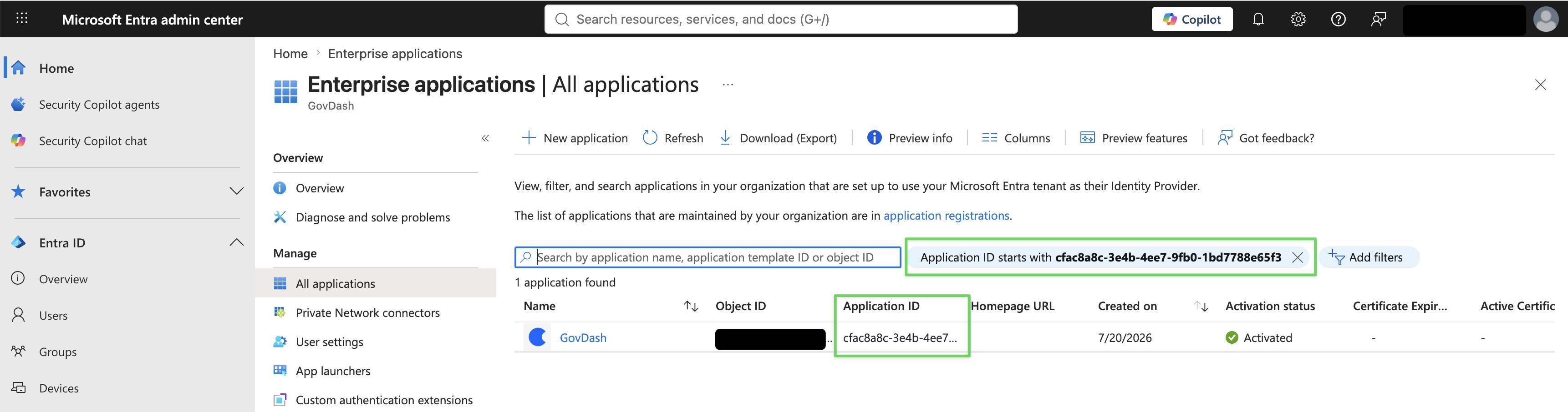1568x412 pixels.
Task: Open the help question mark icon
Action: click(x=1338, y=20)
